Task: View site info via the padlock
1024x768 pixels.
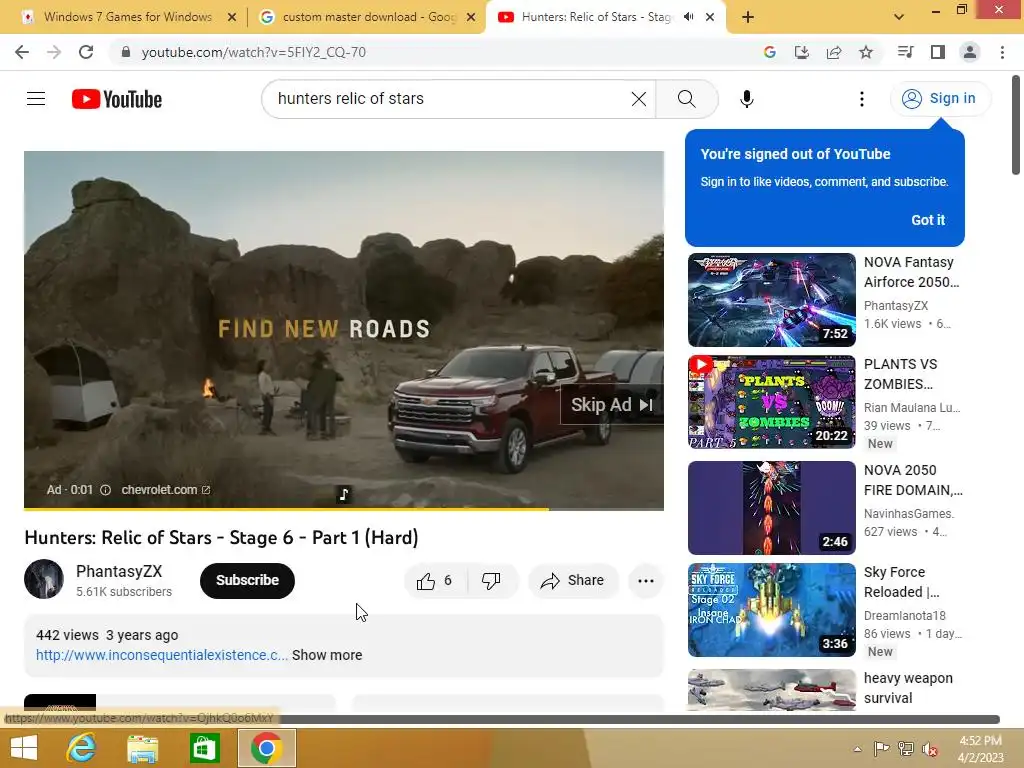Action: pyautogui.click(x=126, y=52)
